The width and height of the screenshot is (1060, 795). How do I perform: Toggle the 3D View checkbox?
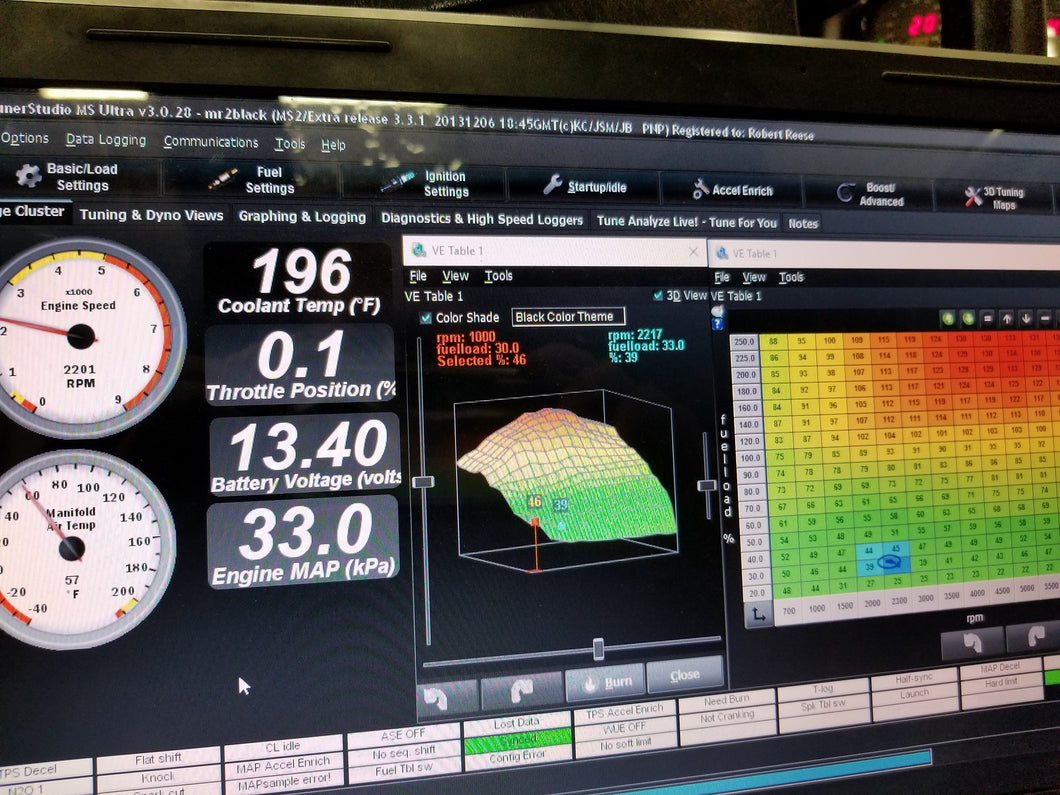click(658, 295)
